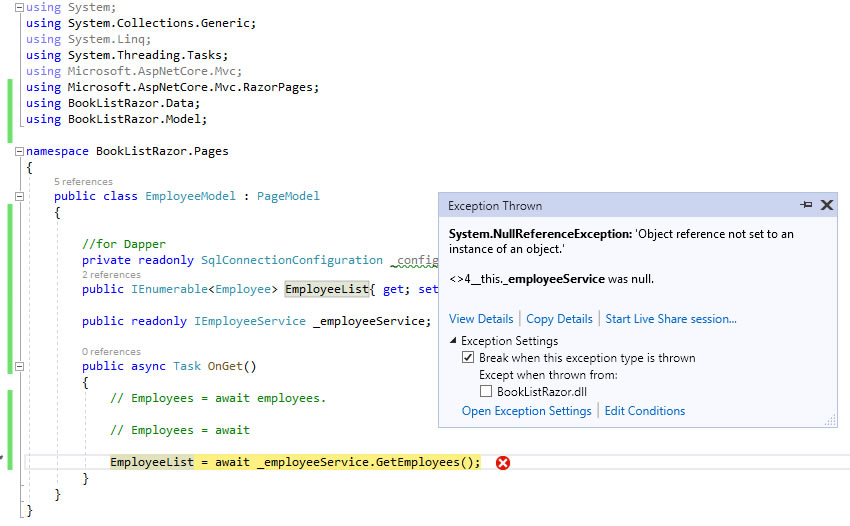
Task: Start Live Share session link
Action: pyautogui.click(x=671, y=319)
